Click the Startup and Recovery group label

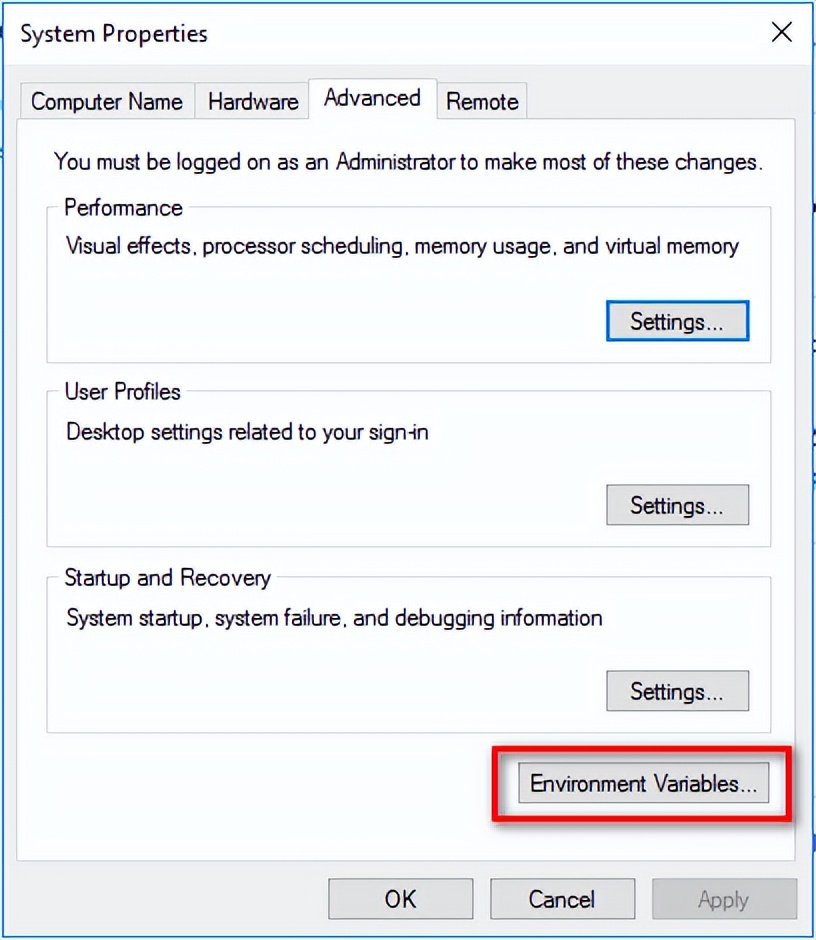point(167,578)
